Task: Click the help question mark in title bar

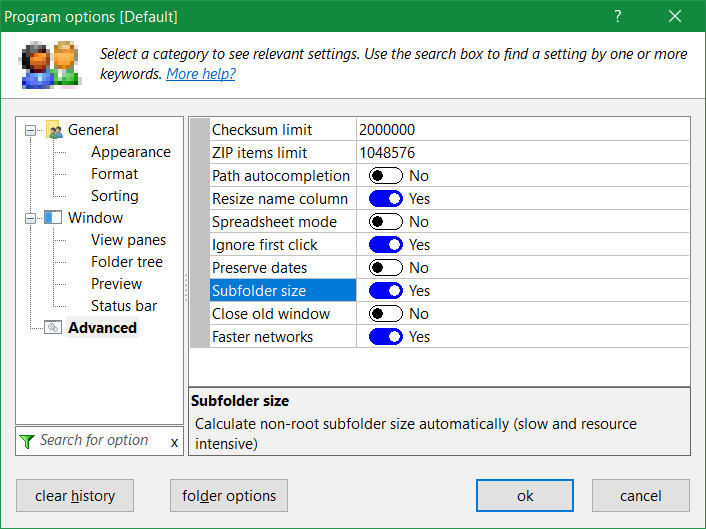Action: tap(618, 16)
